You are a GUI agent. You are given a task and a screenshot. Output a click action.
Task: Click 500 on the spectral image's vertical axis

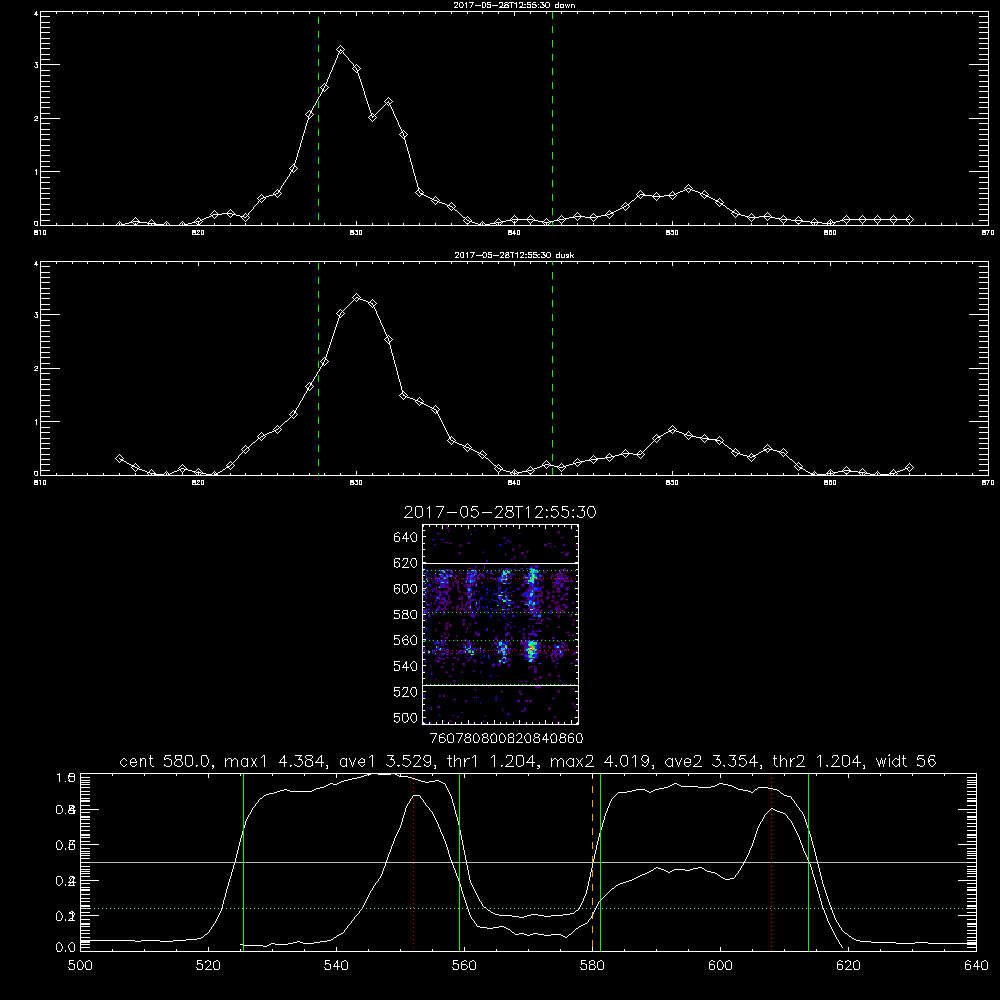(x=406, y=717)
